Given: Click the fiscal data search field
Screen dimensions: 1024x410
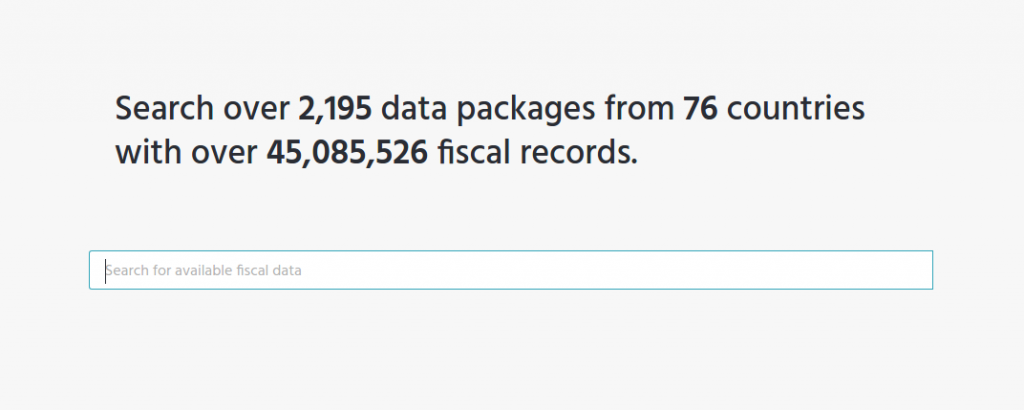Looking at the screenshot, I should click(511, 270).
